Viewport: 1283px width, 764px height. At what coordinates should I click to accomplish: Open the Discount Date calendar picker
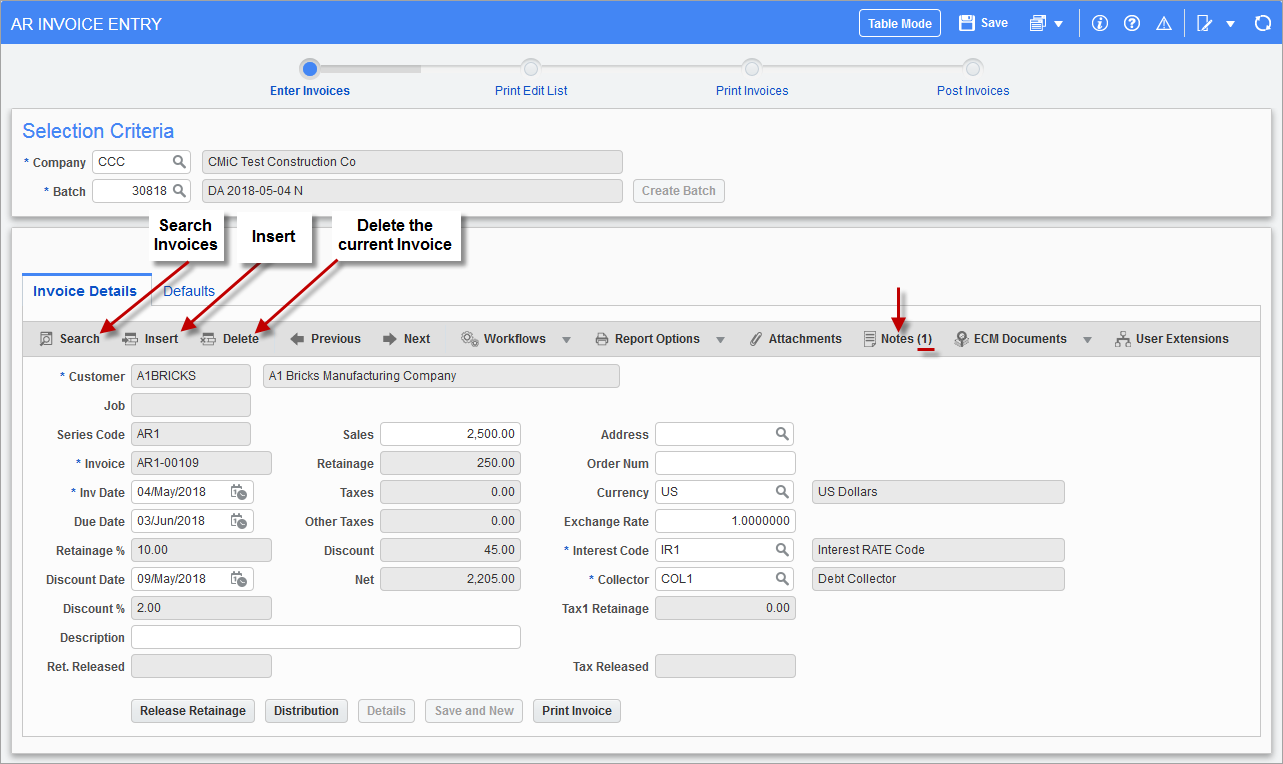(239, 579)
